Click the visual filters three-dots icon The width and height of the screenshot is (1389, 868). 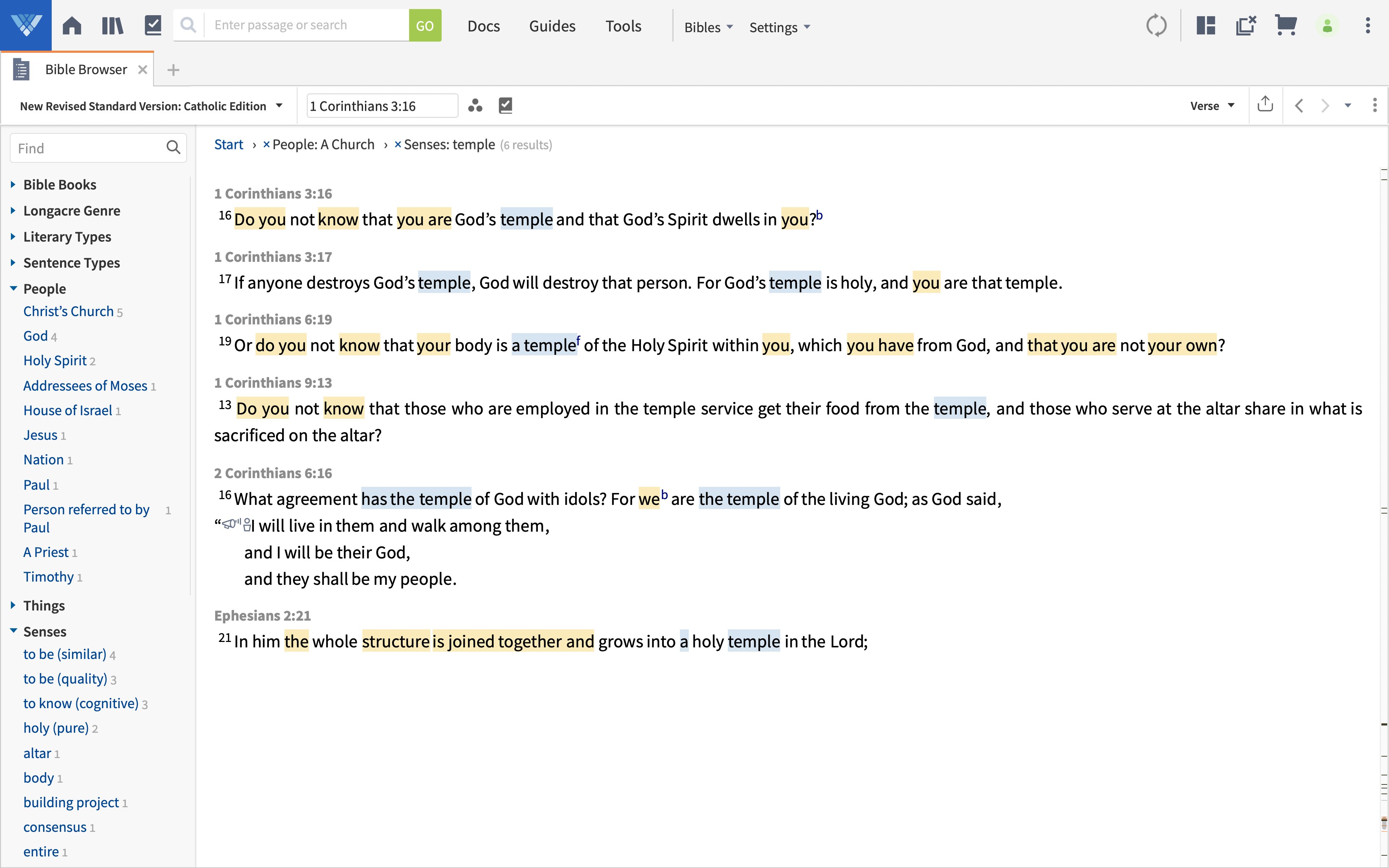click(475, 106)
